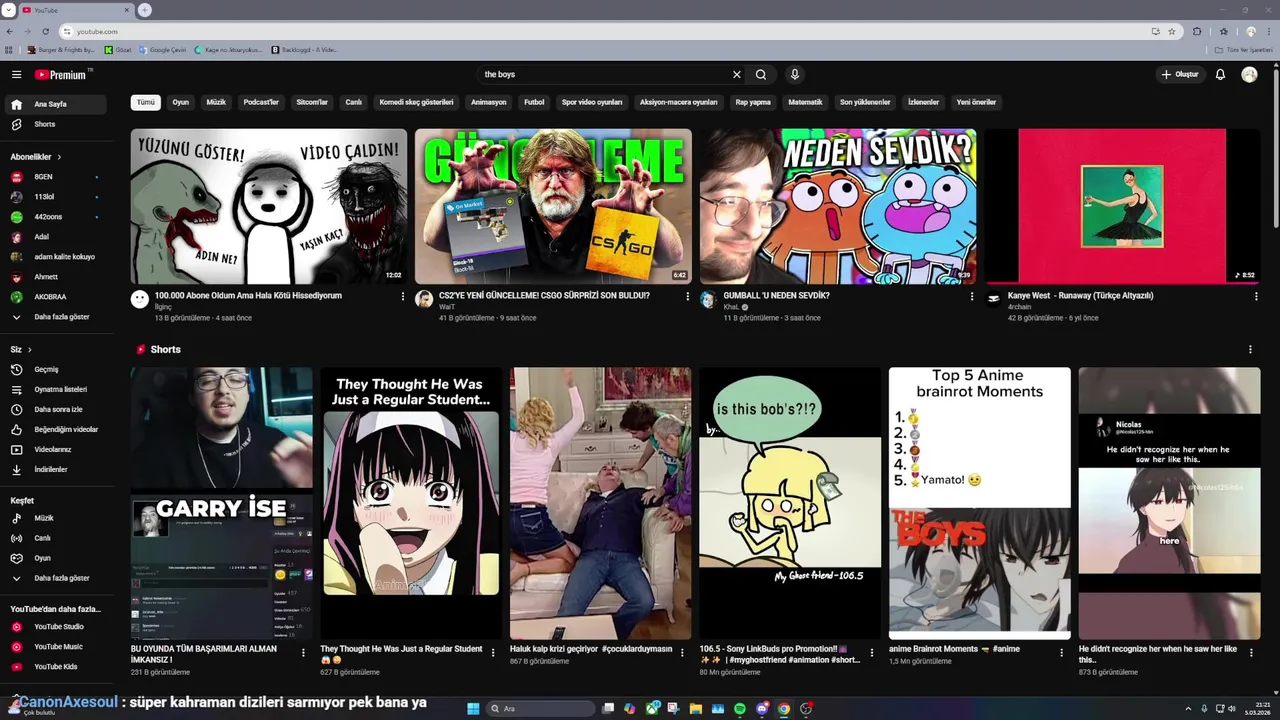
Task: Open YouTube Studio link in sidebar
Action: 57,627
